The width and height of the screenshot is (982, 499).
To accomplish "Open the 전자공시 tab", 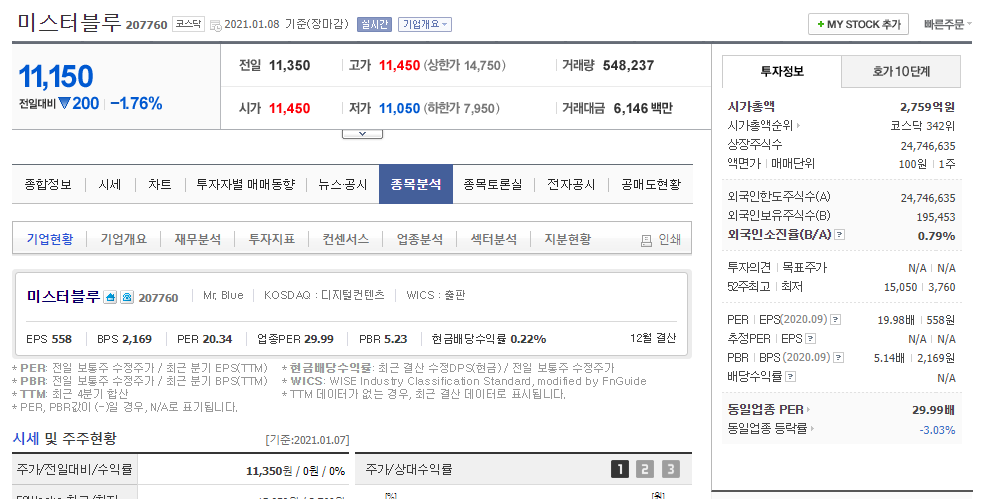I will 571,185.
